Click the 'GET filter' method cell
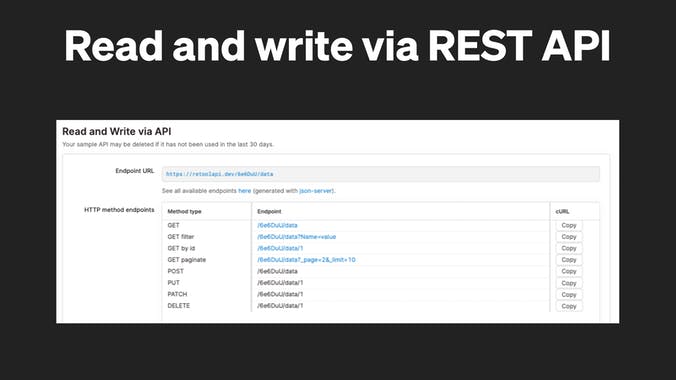The height and width of the screenshot is (380, 676). point(181,237)
